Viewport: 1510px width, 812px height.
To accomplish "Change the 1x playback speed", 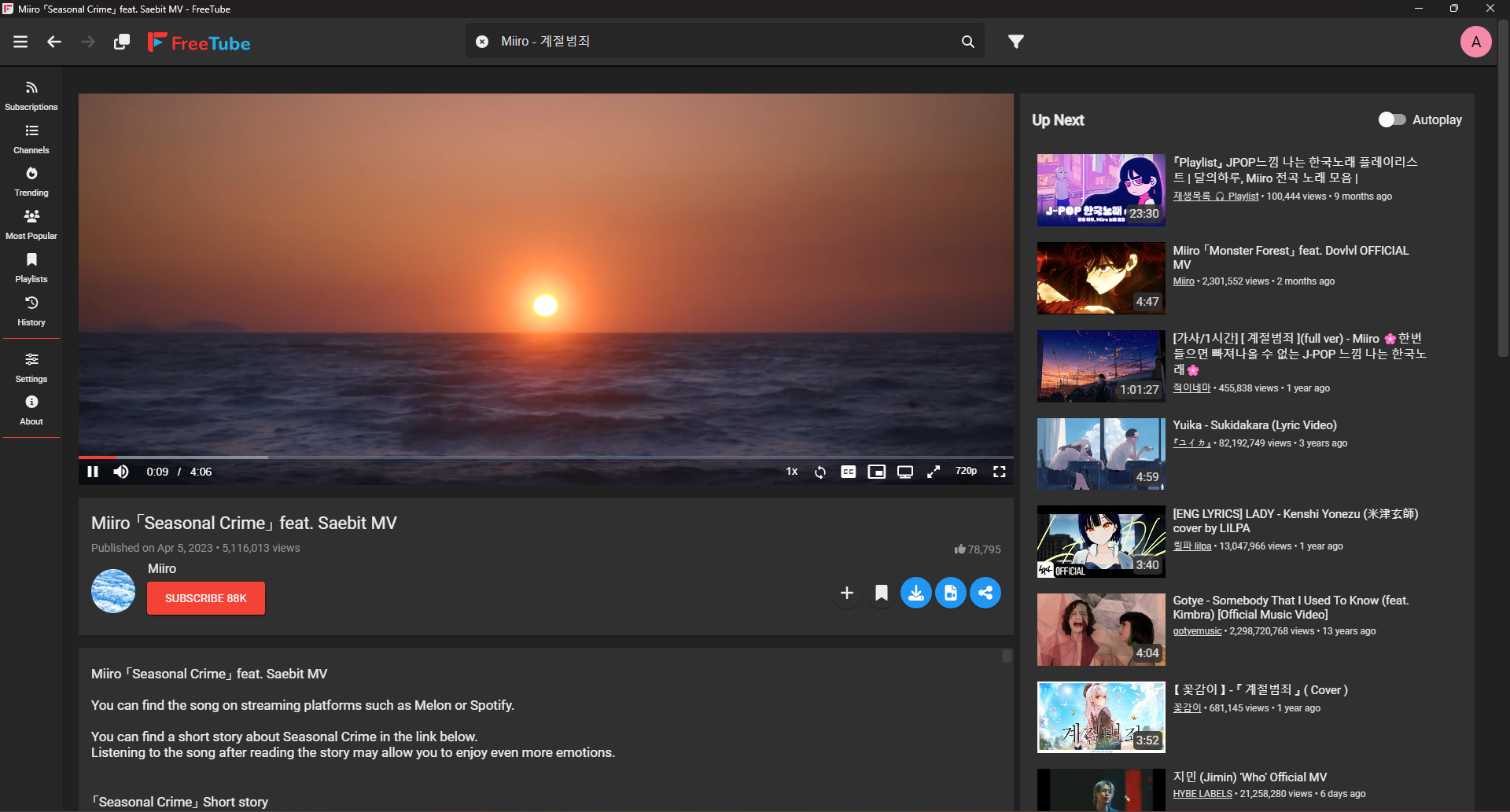I will coord(792,472).
